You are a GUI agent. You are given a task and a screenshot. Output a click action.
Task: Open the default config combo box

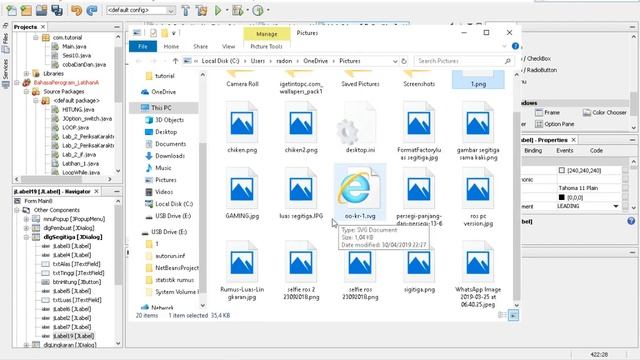pyautogui.click(x=141, y=10)
